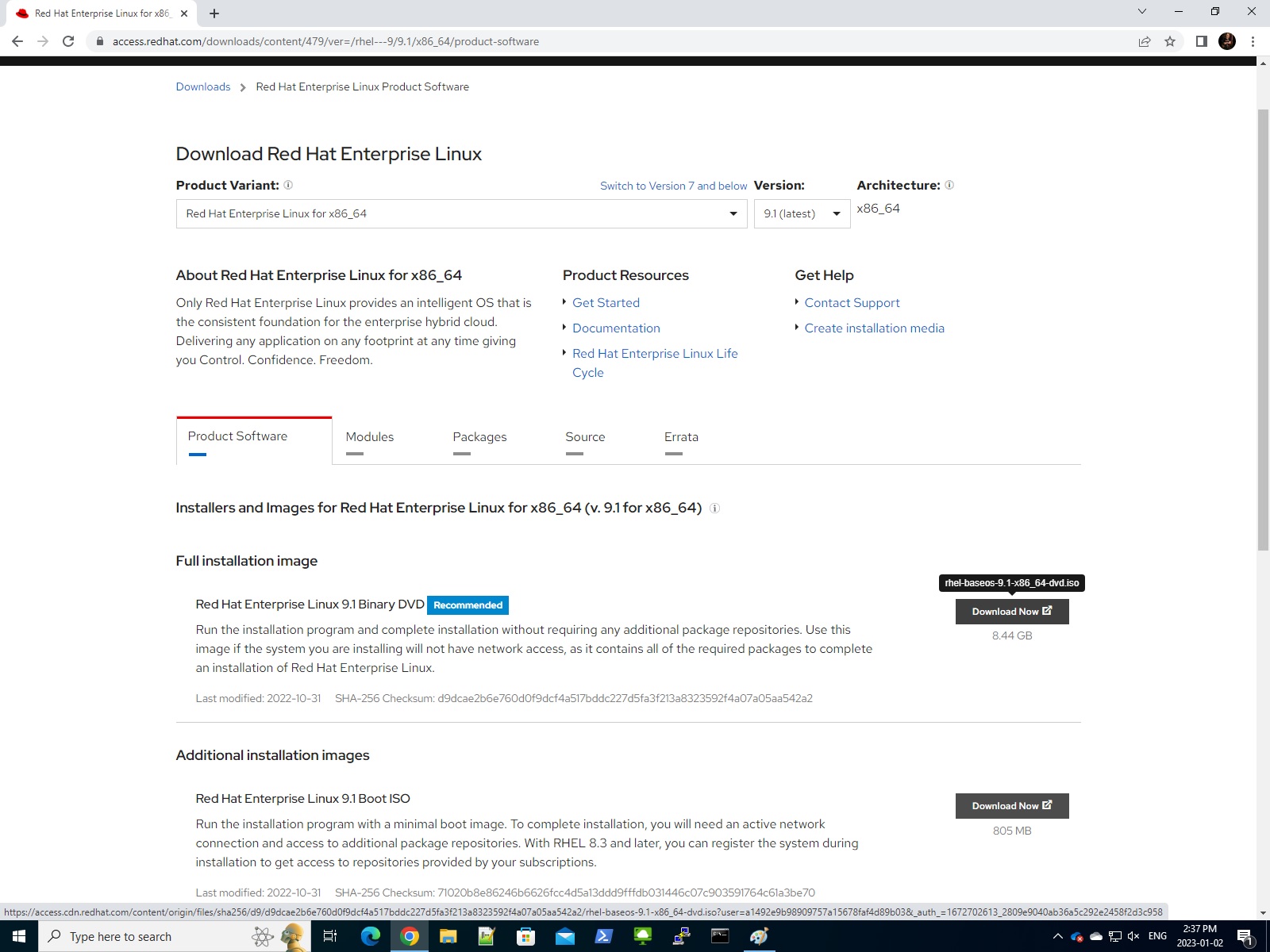Open File Explorer from the taskbar
Image resolution: width=1270 pixels, height=952 pixels.
(x=448, y=936)
